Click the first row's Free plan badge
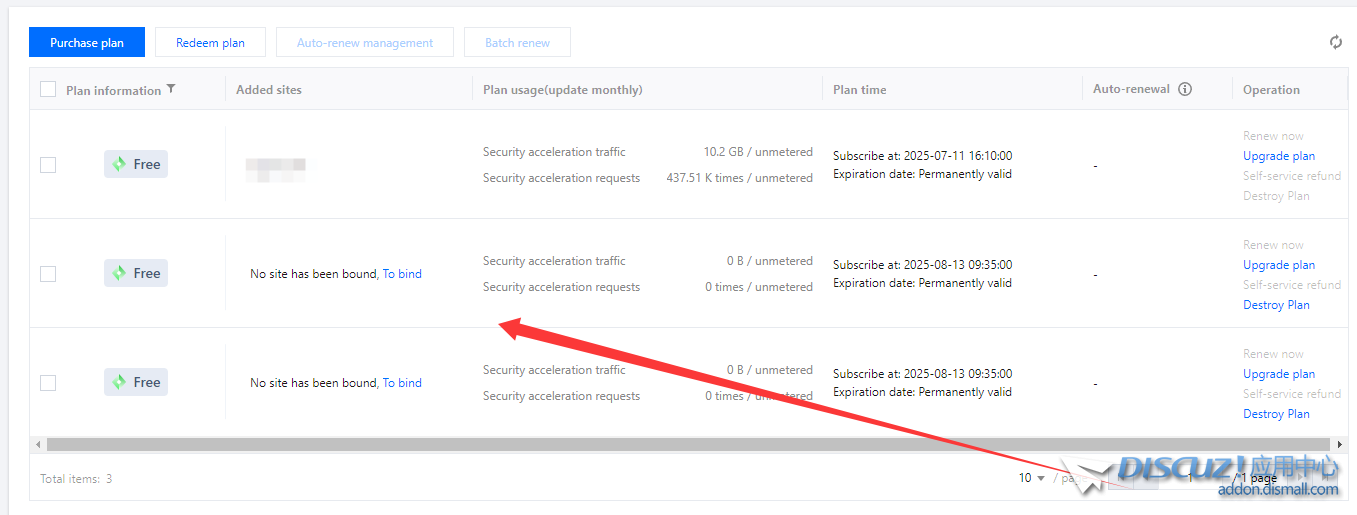Viewport: 1357px width, 515px height. click(x=136, y=164)
